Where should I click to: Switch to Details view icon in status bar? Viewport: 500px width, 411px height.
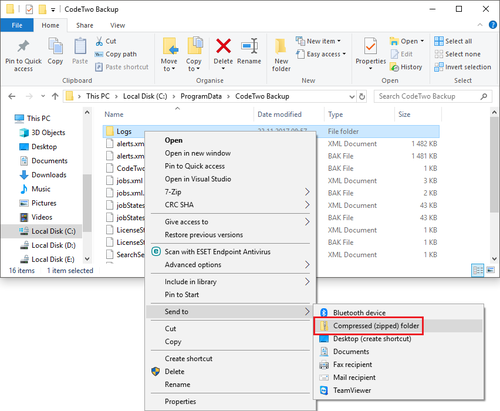pyautogui.click(x=477, y=270)
